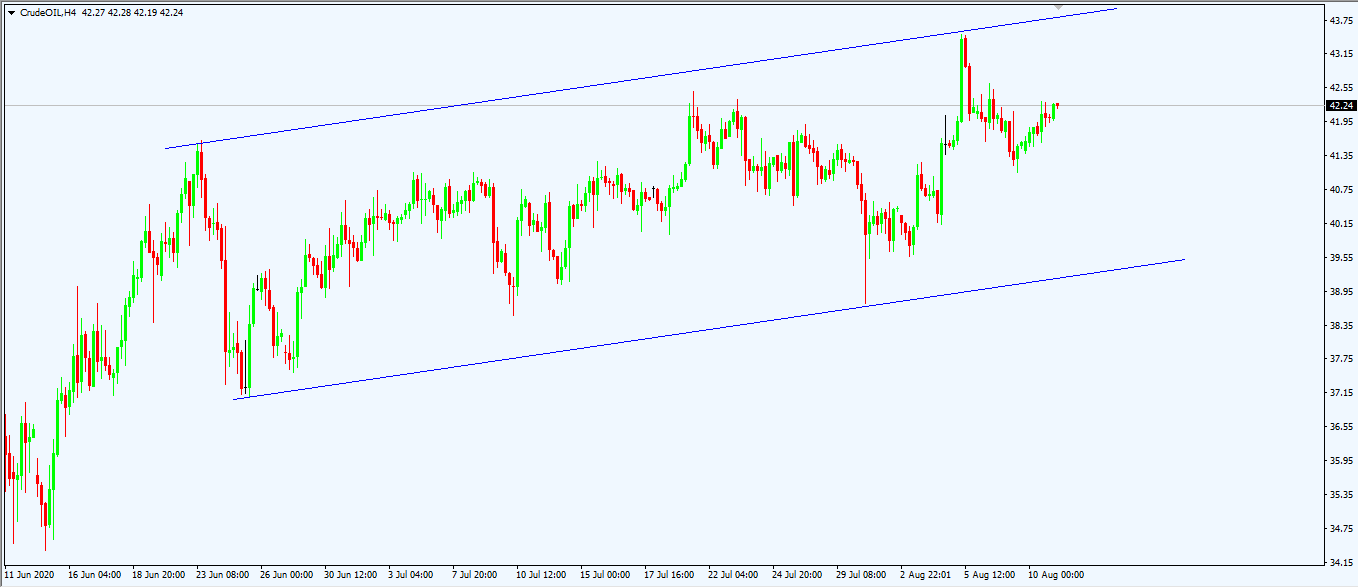Click the 30 Jun 12:00 time label
This screenshot has width=1358, height=588.
click(351, 575)
